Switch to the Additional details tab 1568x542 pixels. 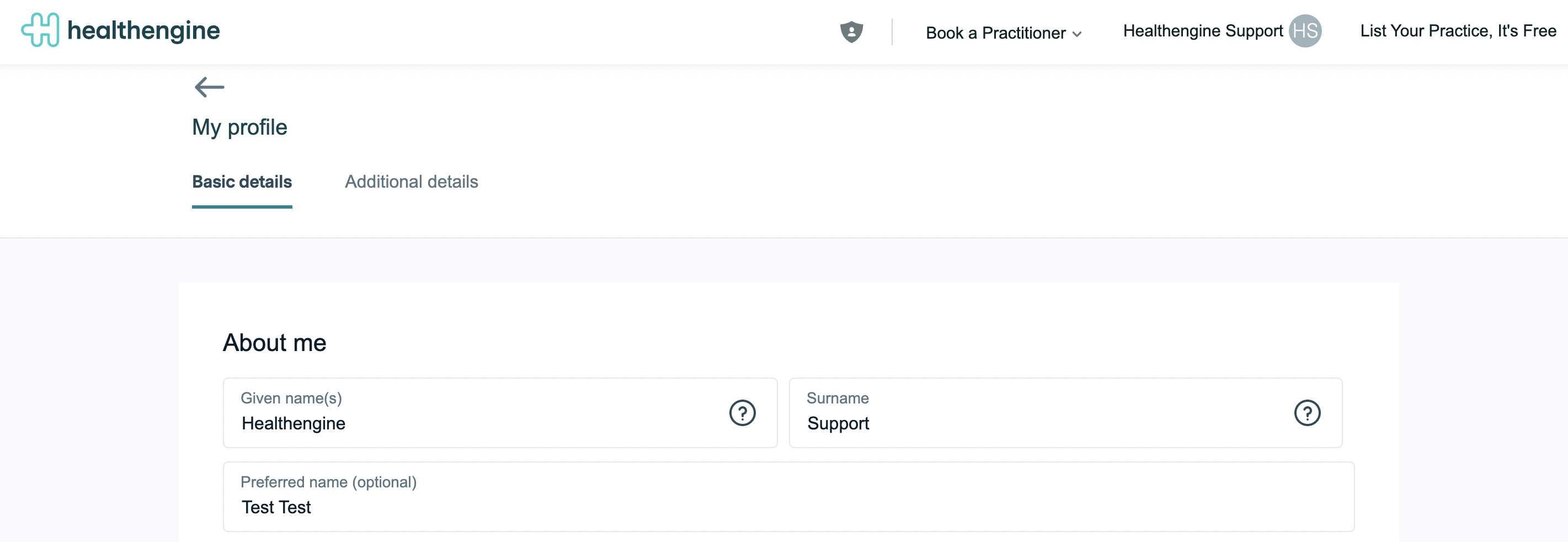[x=411, y=182]
